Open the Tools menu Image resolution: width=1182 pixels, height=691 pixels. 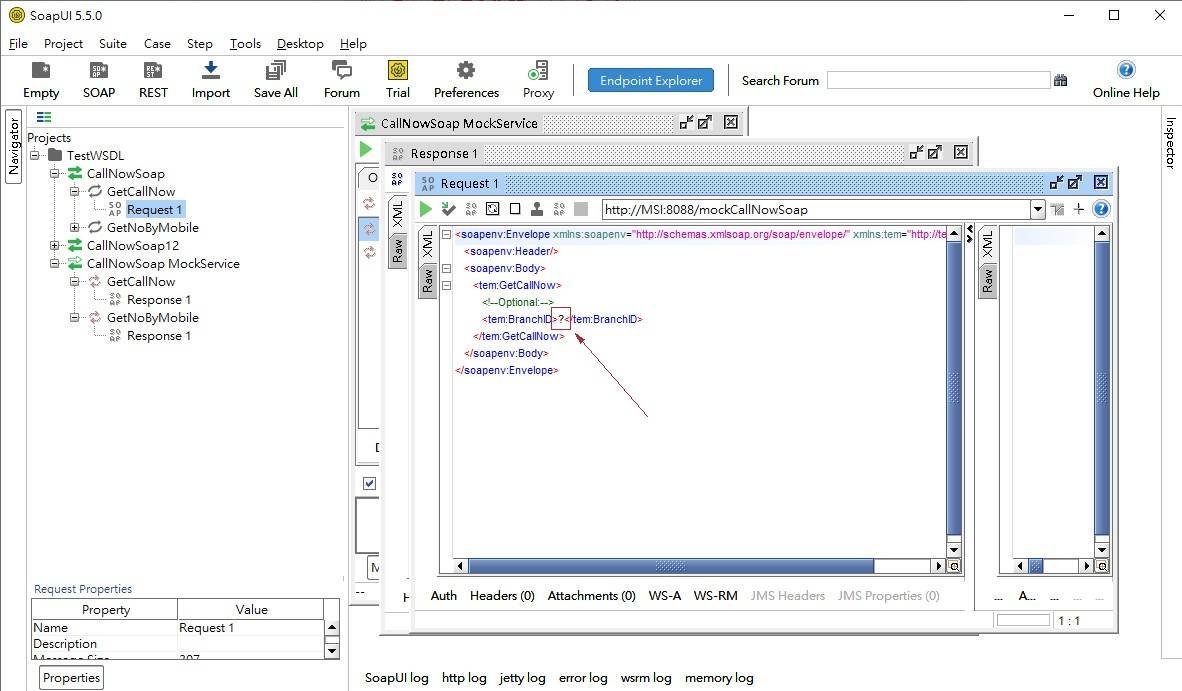[246, 44]
